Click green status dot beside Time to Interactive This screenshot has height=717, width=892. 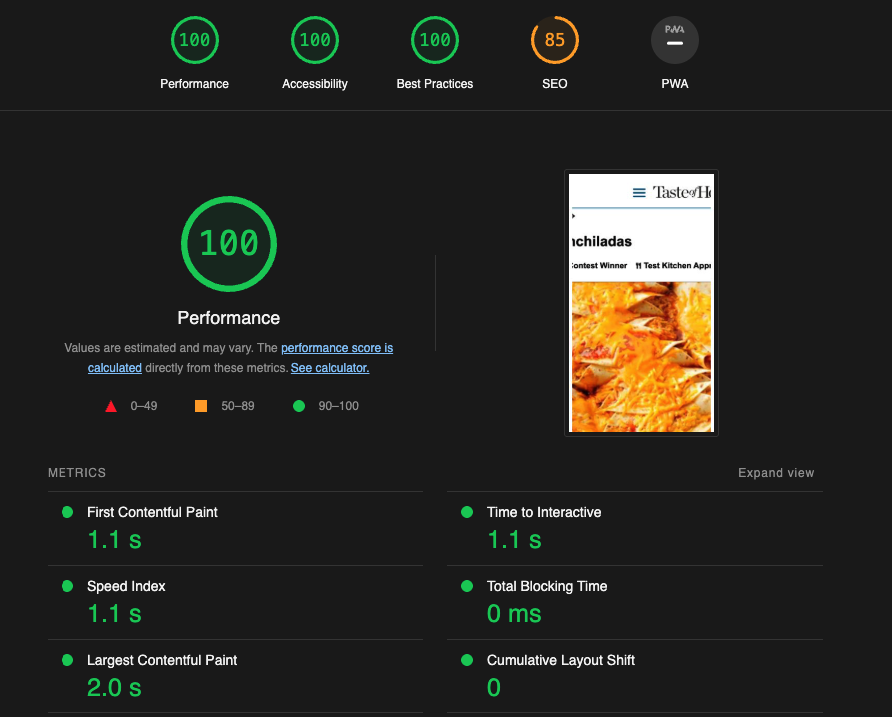click(x=467, y=512)
